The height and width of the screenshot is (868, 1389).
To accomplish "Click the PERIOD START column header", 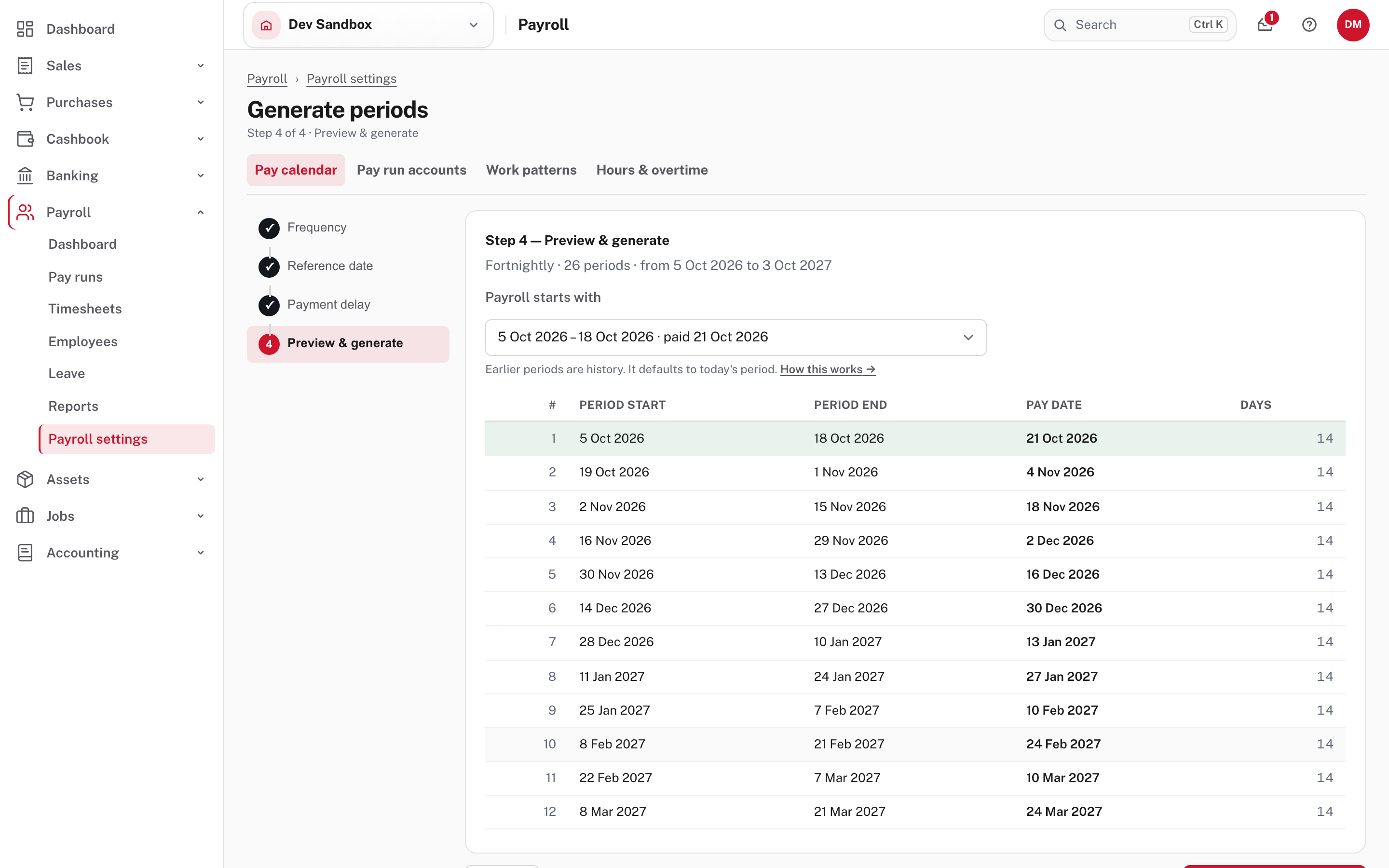I will tap(622, 405).
